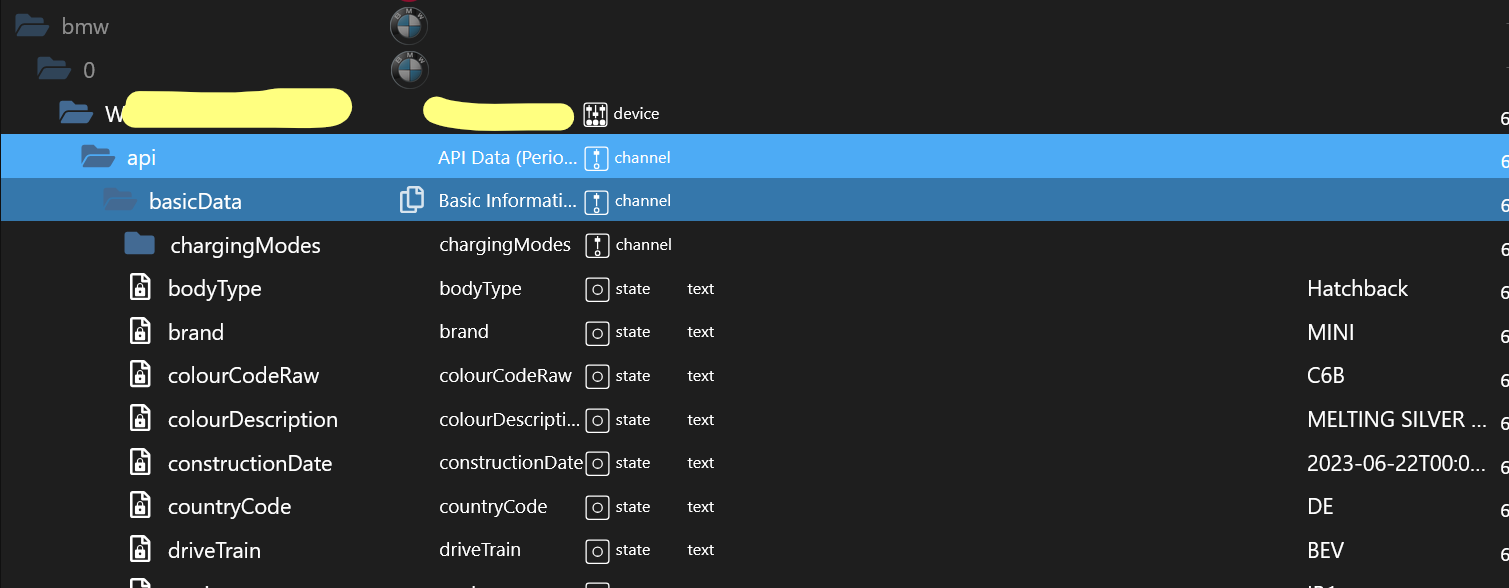This screenshot has width=1509, height=588.
Task: Click state icon in bodyType row
Action: click(597, 289)
